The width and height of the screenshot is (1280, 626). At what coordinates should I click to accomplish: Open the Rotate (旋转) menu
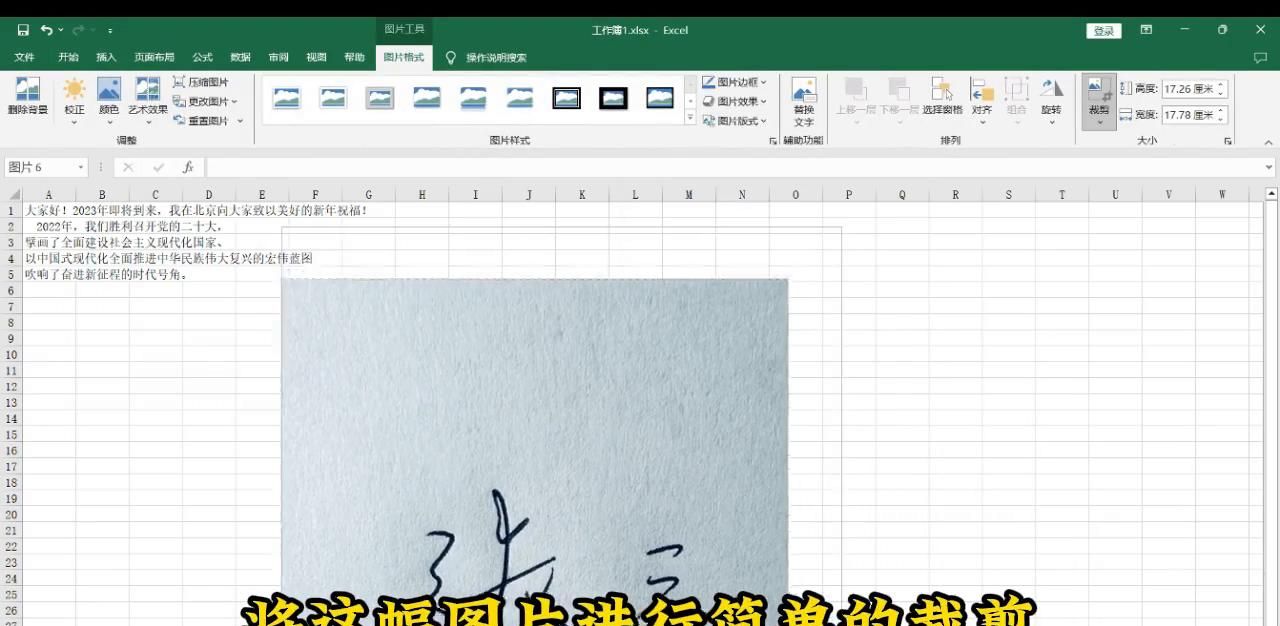tap(1051, 101)
